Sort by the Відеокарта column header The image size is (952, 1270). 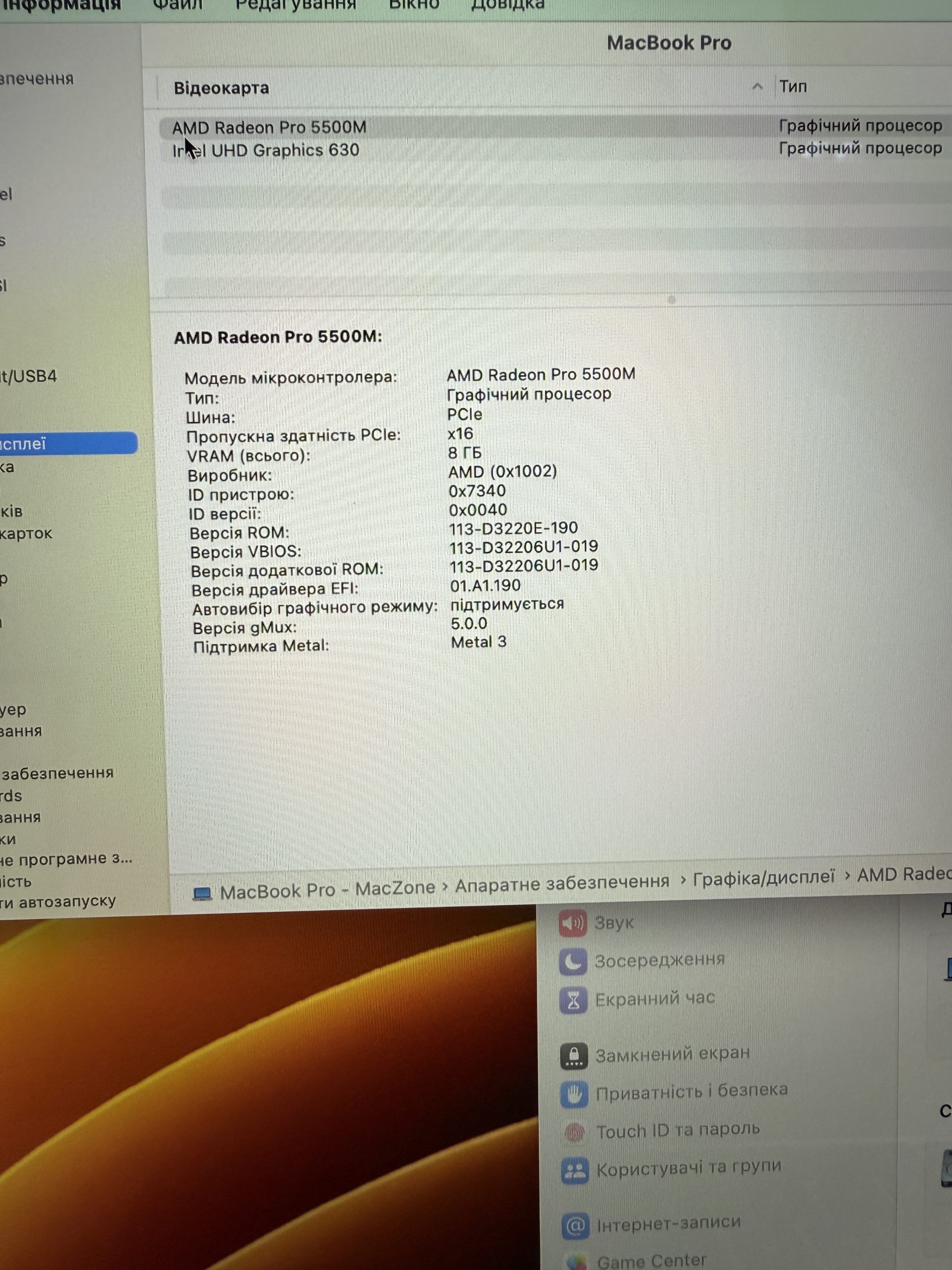(222, 88)
